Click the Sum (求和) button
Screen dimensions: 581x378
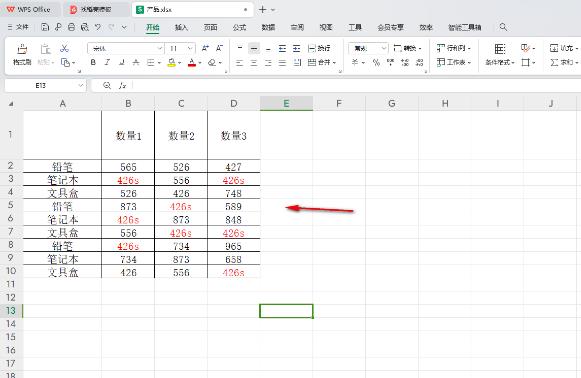(564, 62)
